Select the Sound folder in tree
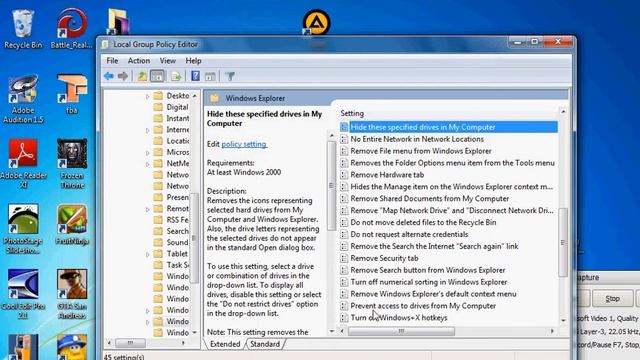This screenshot has height=360, width=640. (171, 242)
